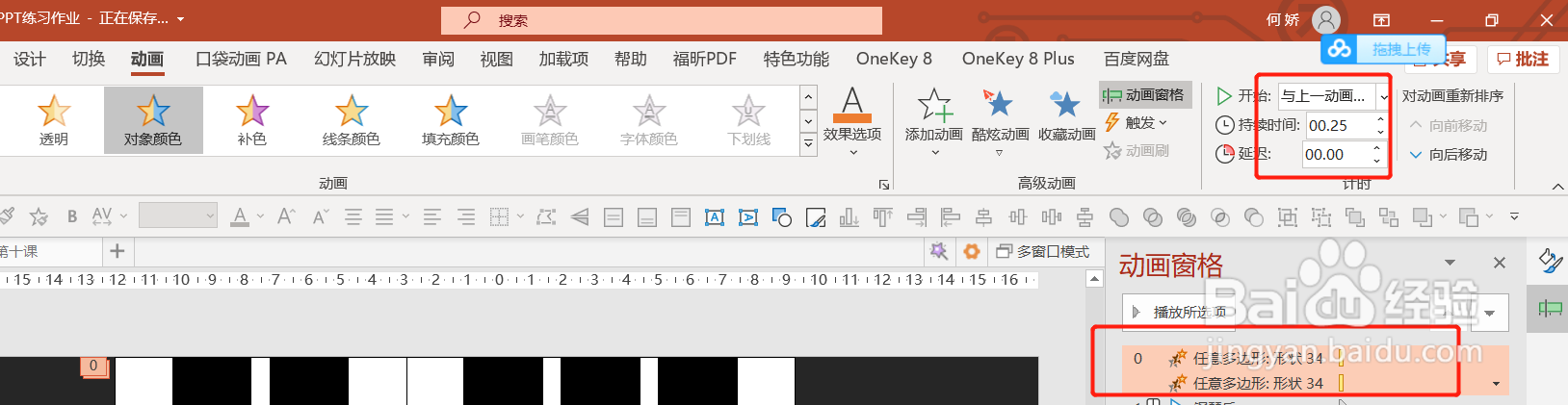Close the 动画窗格 animation pane

[1499, 263]
